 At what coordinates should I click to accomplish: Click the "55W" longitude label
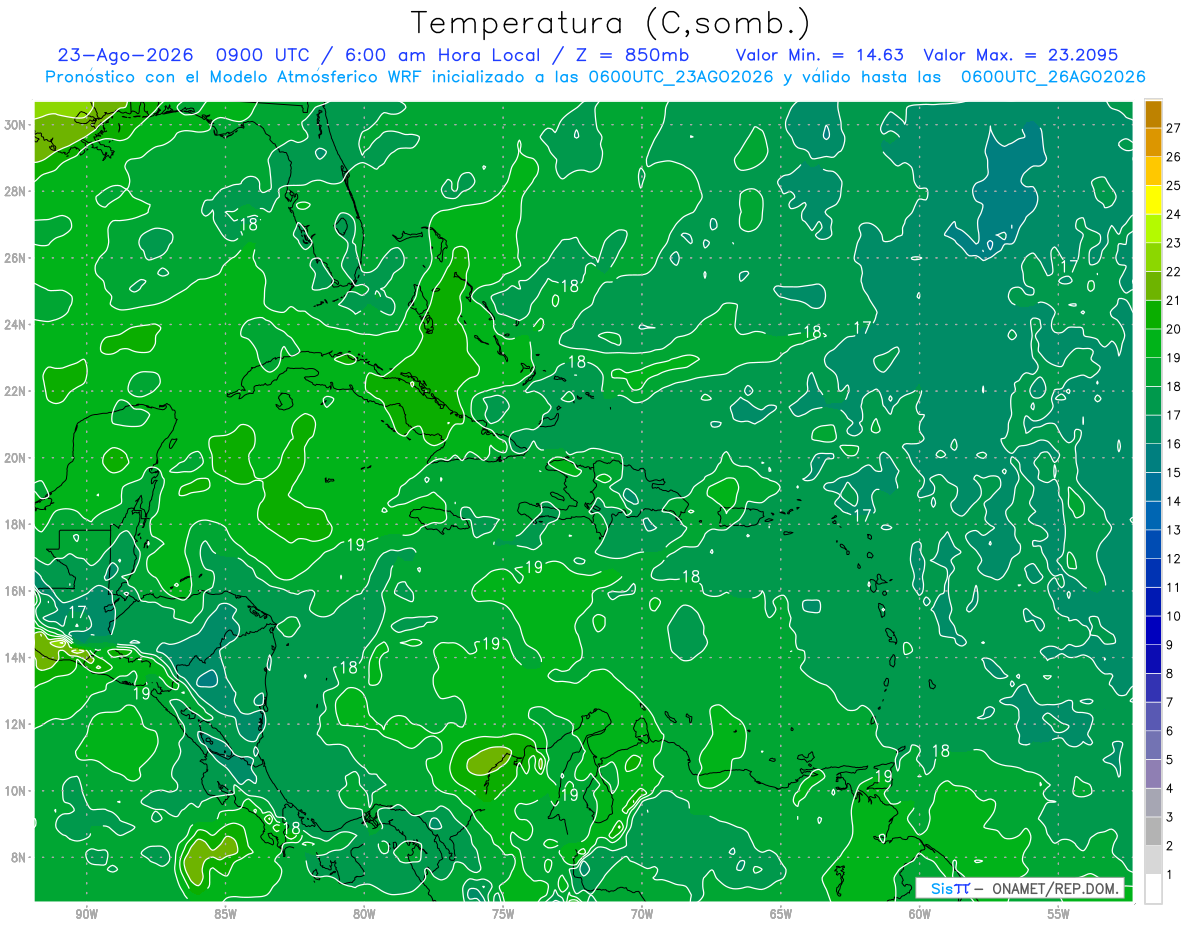(x=1059, y=913)
